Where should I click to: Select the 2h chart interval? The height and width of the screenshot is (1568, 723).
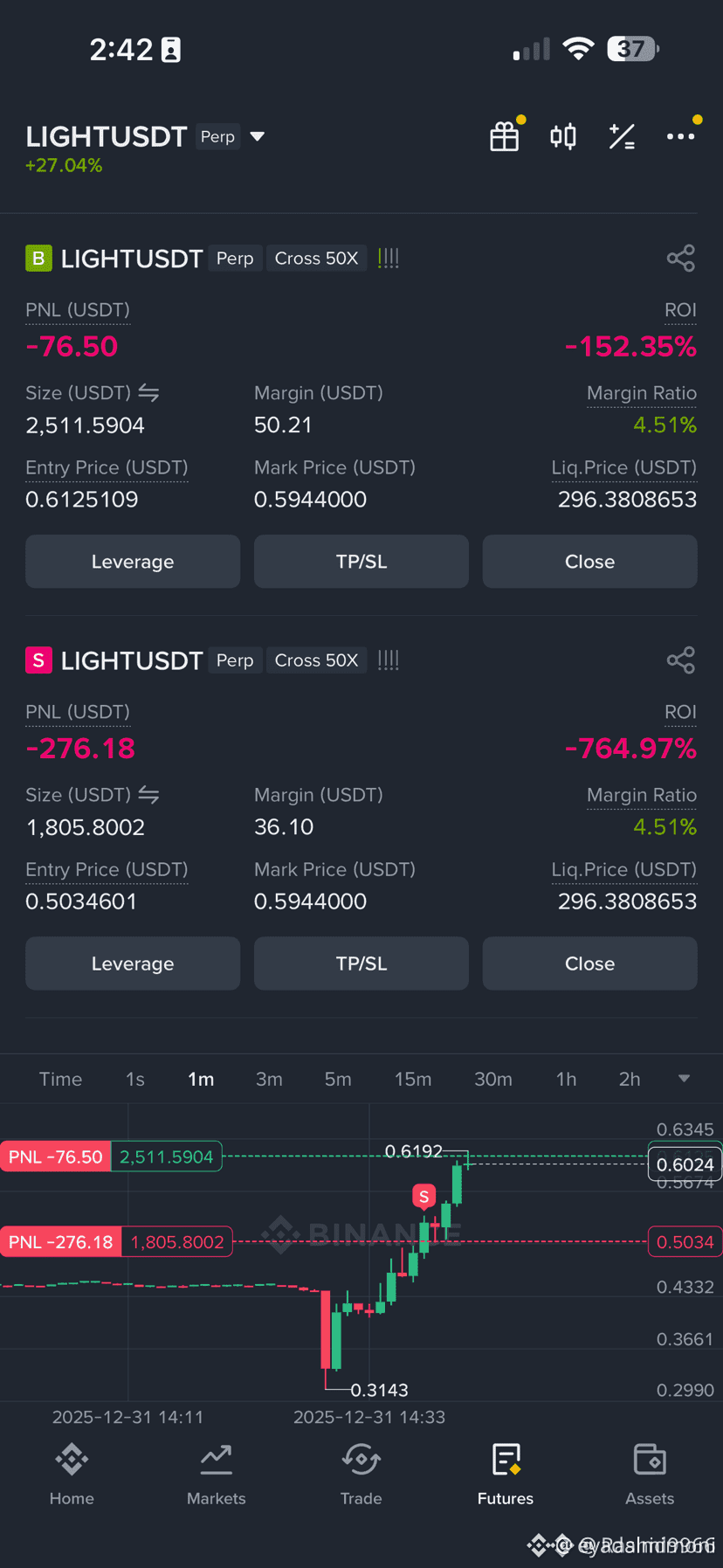pyautogui.click(x=630, y=1079)
